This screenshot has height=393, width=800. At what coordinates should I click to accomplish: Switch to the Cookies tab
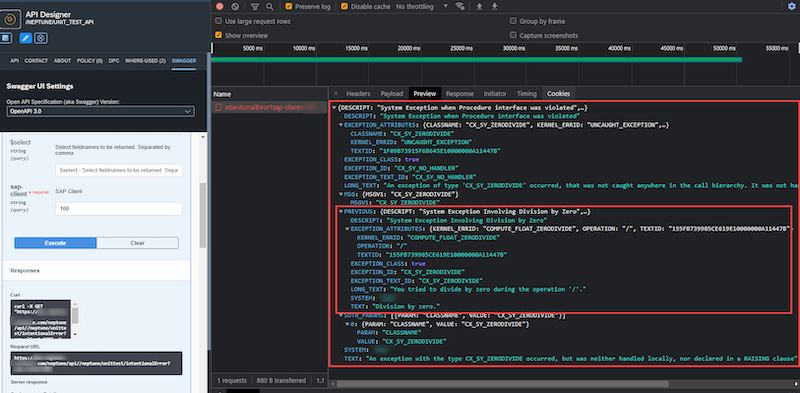coord(558,93)
